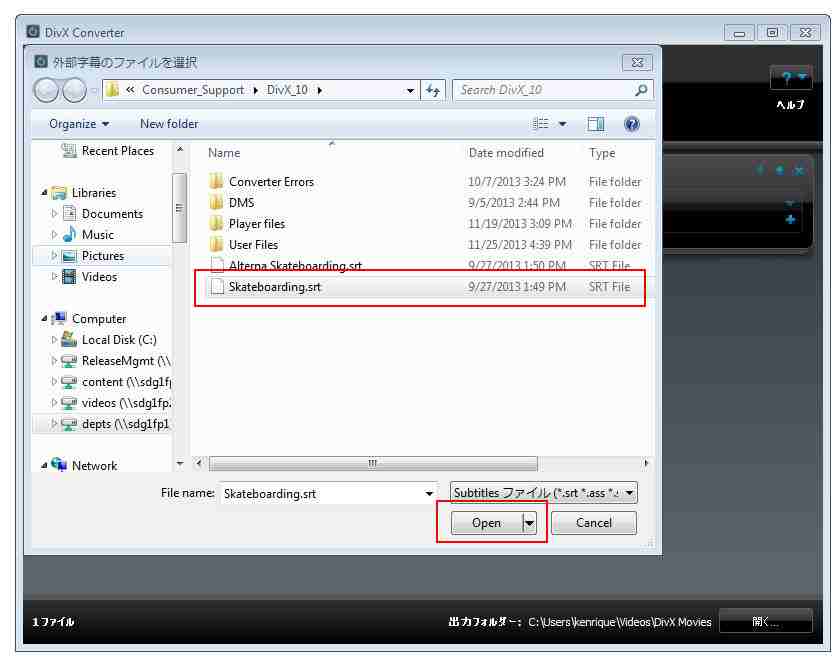Open the videos network drive
Image resolution: width=835 pixels, height=658 pixels.
tap(116, 403)
